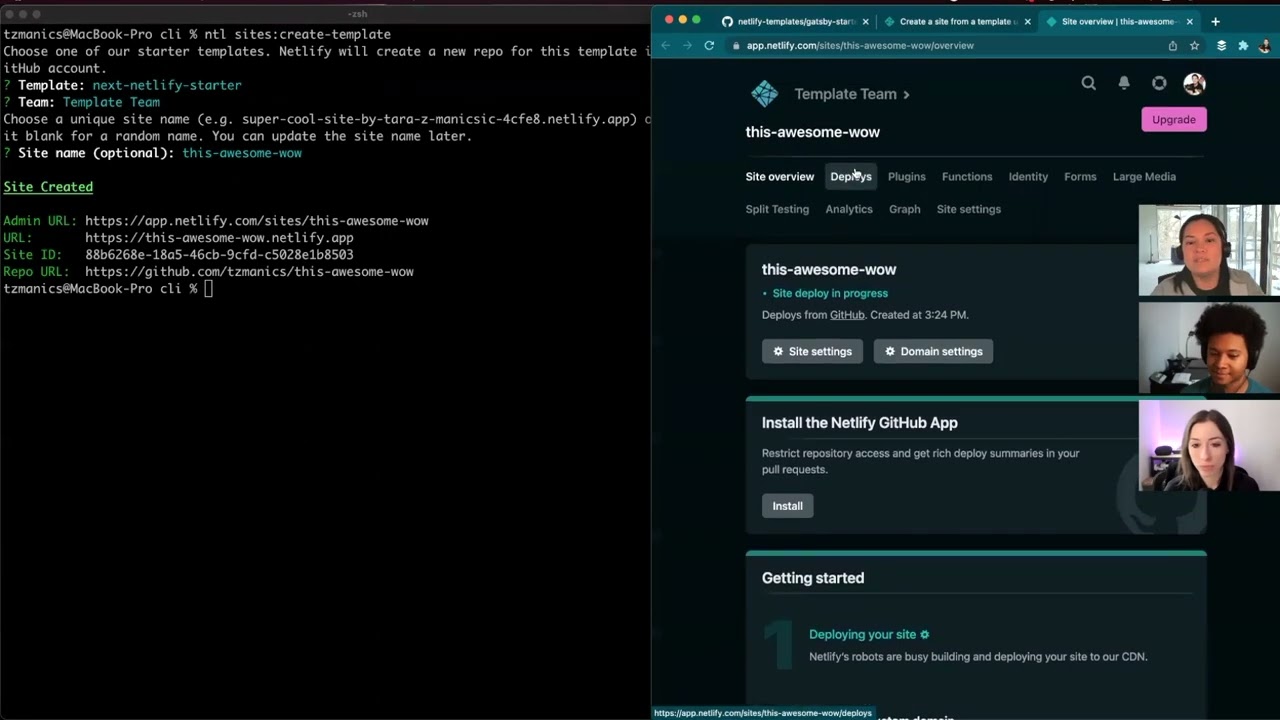Open the Chrome extensions puzzle icon
The width and height of the screenshot is (1280, 720).
tap(1243, 45)
